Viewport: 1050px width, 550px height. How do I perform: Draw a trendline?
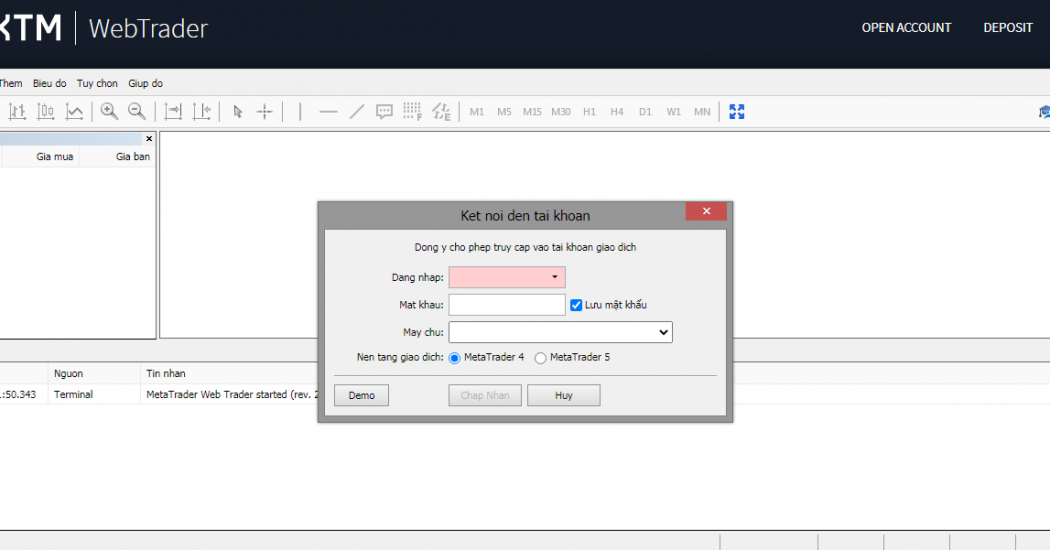click(357, 112)
